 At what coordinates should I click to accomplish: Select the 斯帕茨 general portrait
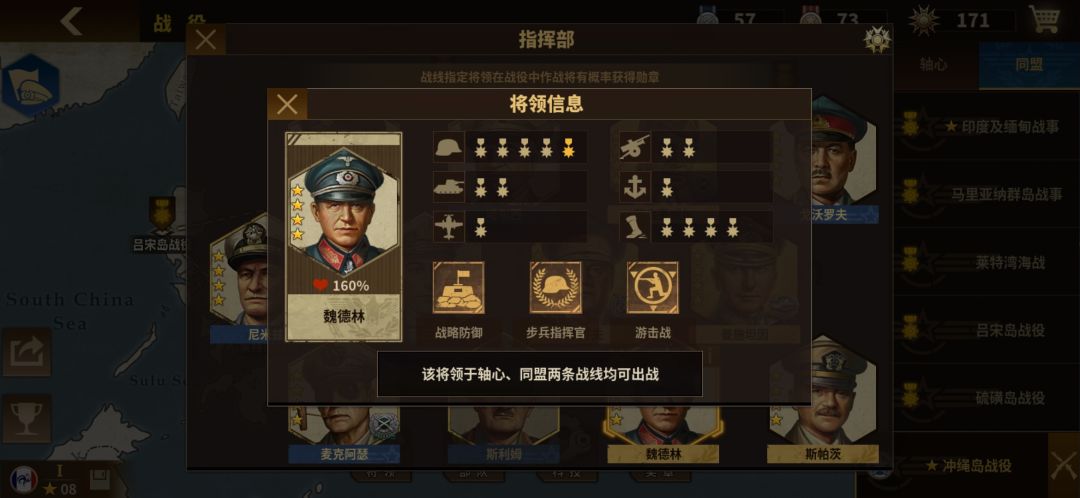pyautogui.click(x=822, y=398)
